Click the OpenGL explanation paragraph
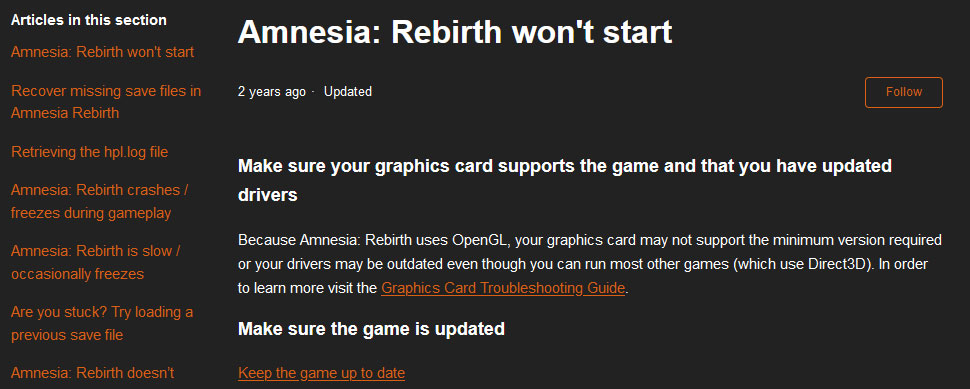Image resolution: width=970 pixels, height=389 pixels. pos(590,264)
